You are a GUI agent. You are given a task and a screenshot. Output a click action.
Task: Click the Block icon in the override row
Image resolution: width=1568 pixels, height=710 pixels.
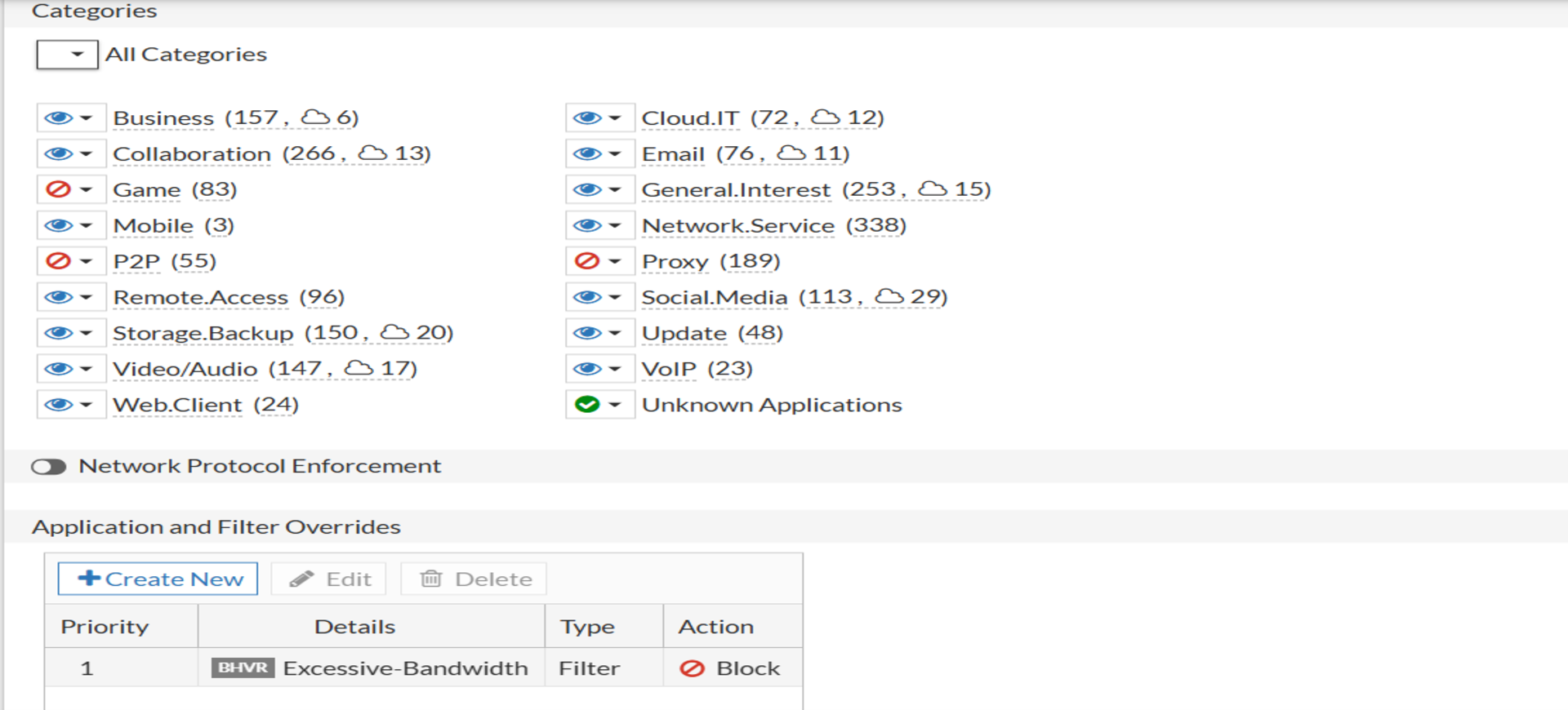click(692, 668)
